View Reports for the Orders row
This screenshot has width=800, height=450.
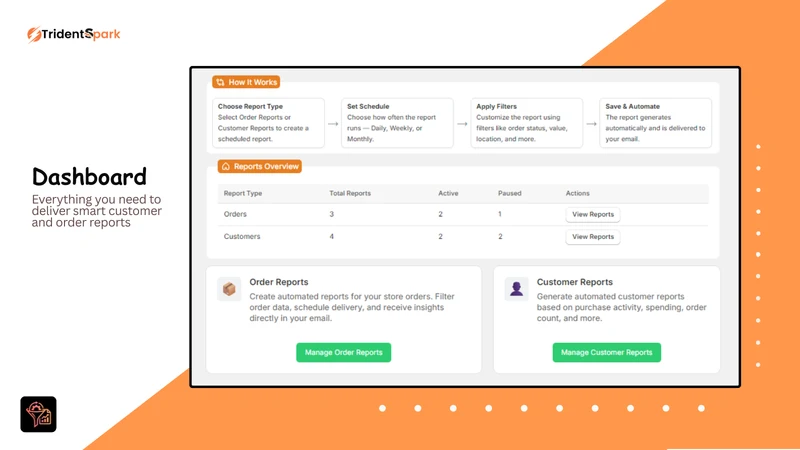(x=593, y=214)
